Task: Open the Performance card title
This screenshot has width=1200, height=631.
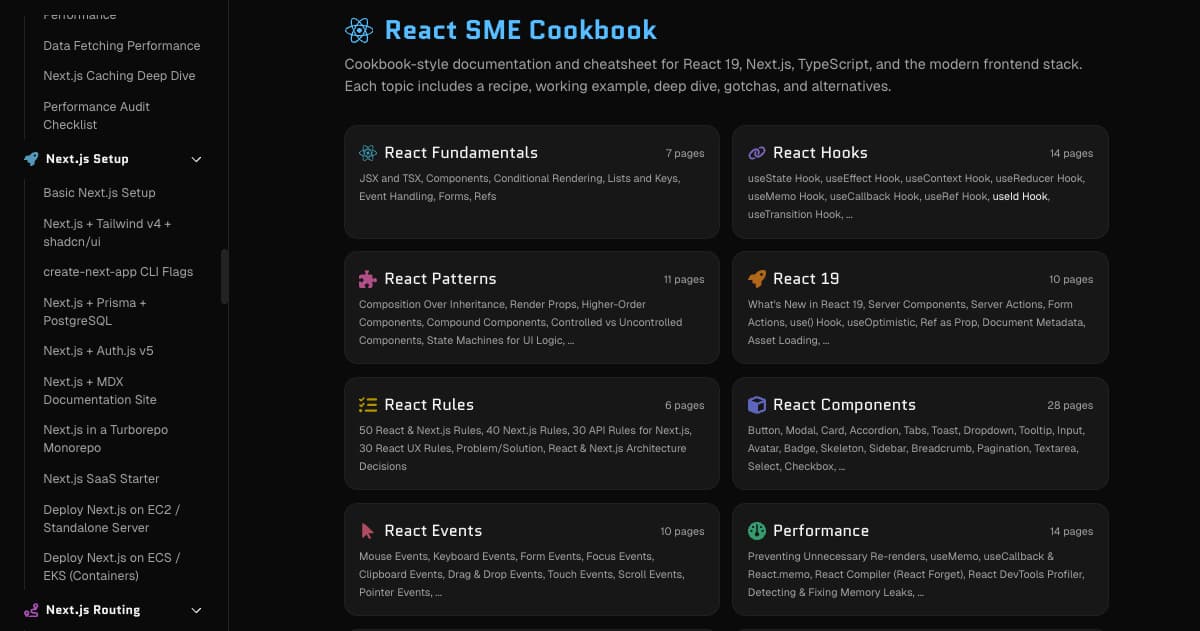Action: [x=821, y=531]
